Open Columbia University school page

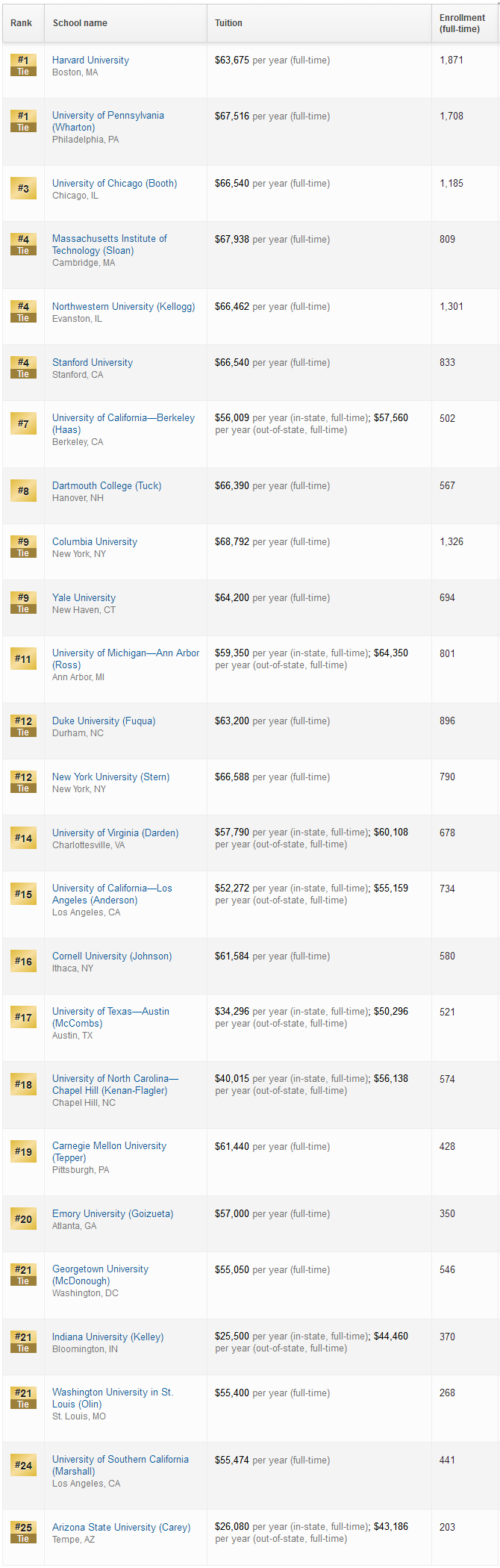tap(95, 541)
